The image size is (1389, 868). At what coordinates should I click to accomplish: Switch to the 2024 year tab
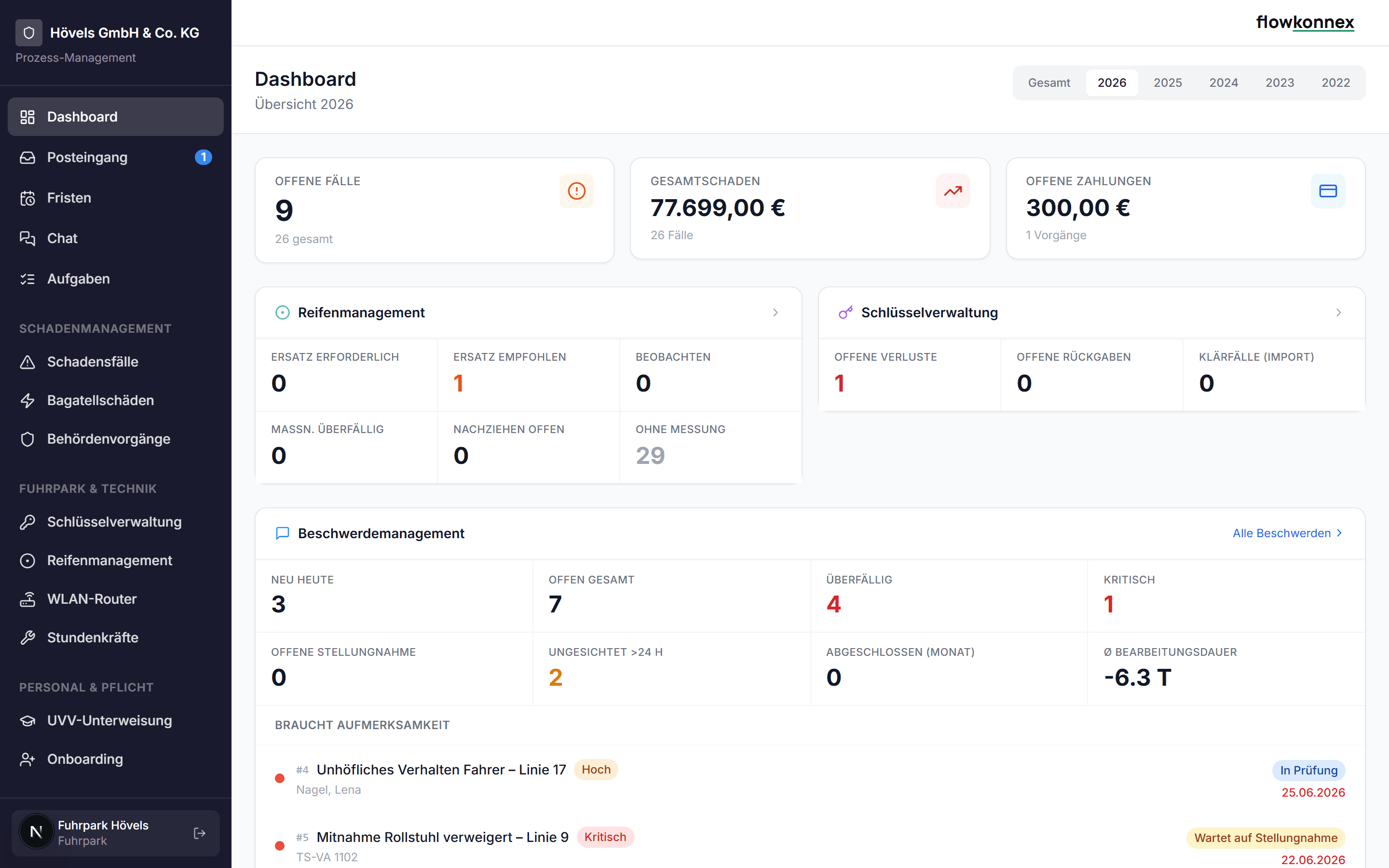(x=1223, y=82)
